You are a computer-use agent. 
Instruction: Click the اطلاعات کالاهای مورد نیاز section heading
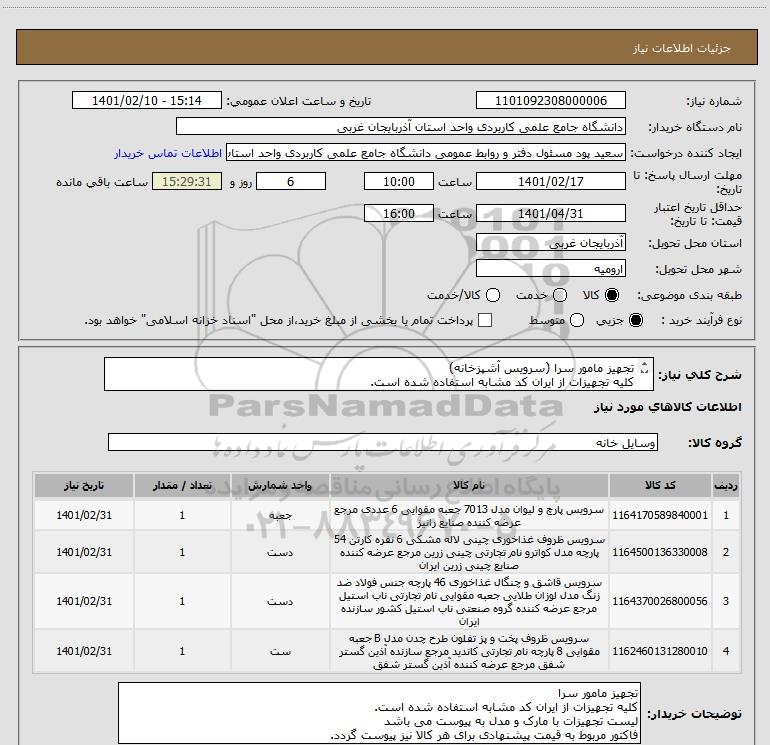(668, 407)
